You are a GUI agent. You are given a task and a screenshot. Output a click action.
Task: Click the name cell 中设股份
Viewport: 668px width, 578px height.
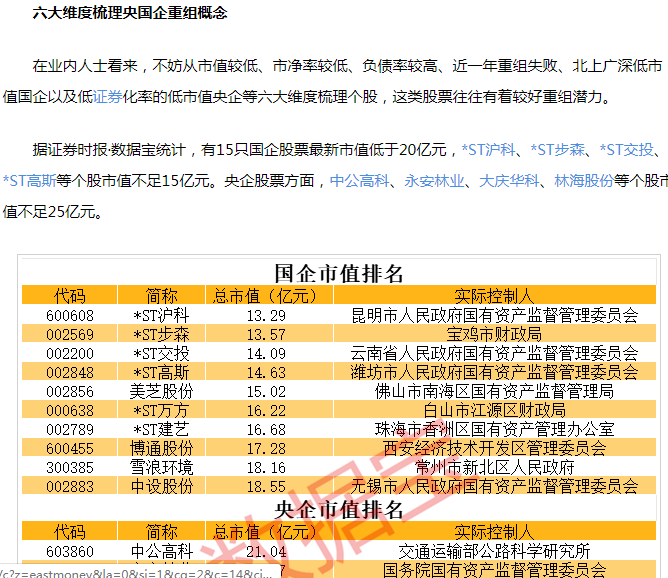[161, 486]
